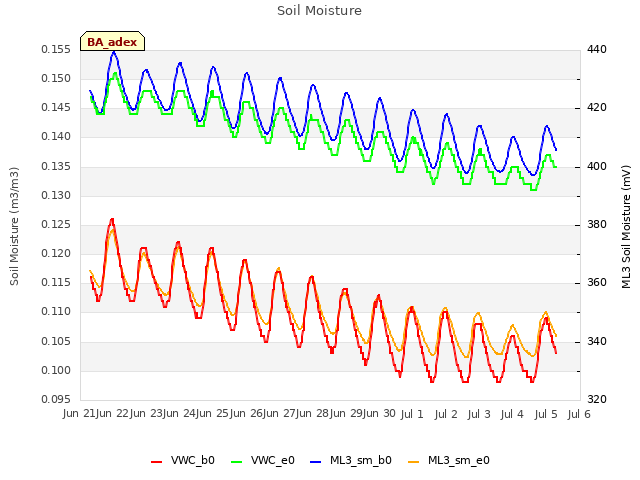Click the Jul 6 date label

(x=579, y=415)
